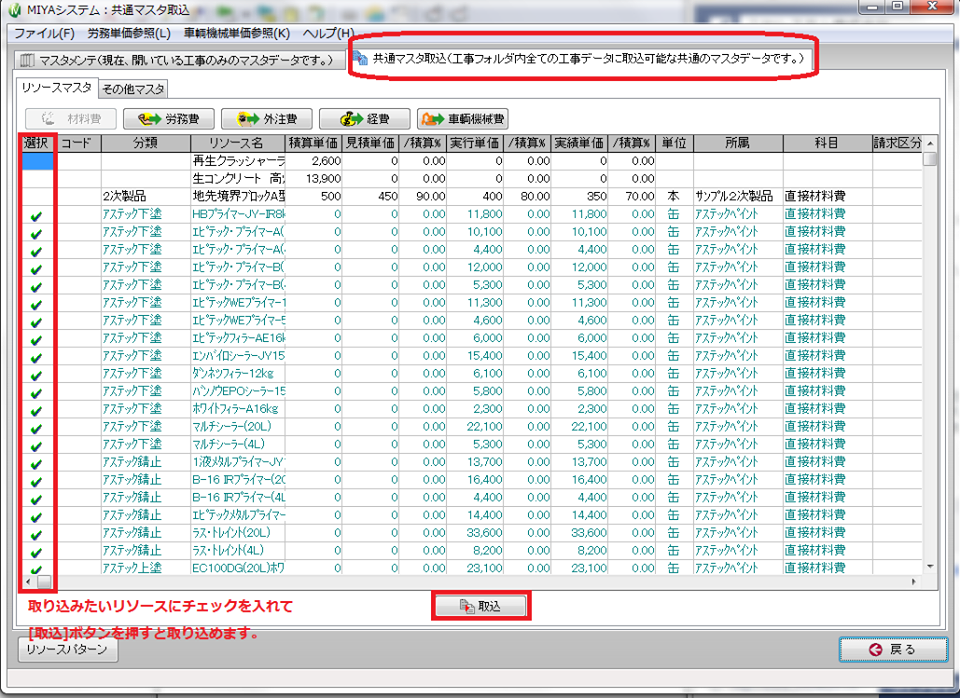Viewport: 960px width, 698px height.
Task: Click B-16 IRプライマー(20 resource name
Action: [238, 479]
